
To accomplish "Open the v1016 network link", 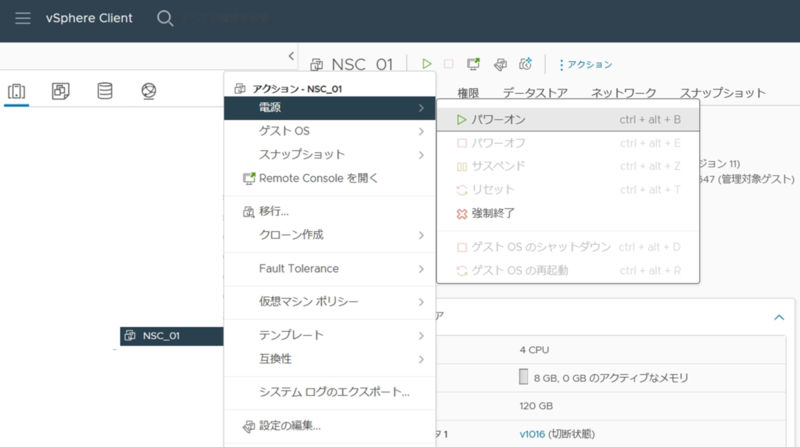I will click(x=532, y=434).
